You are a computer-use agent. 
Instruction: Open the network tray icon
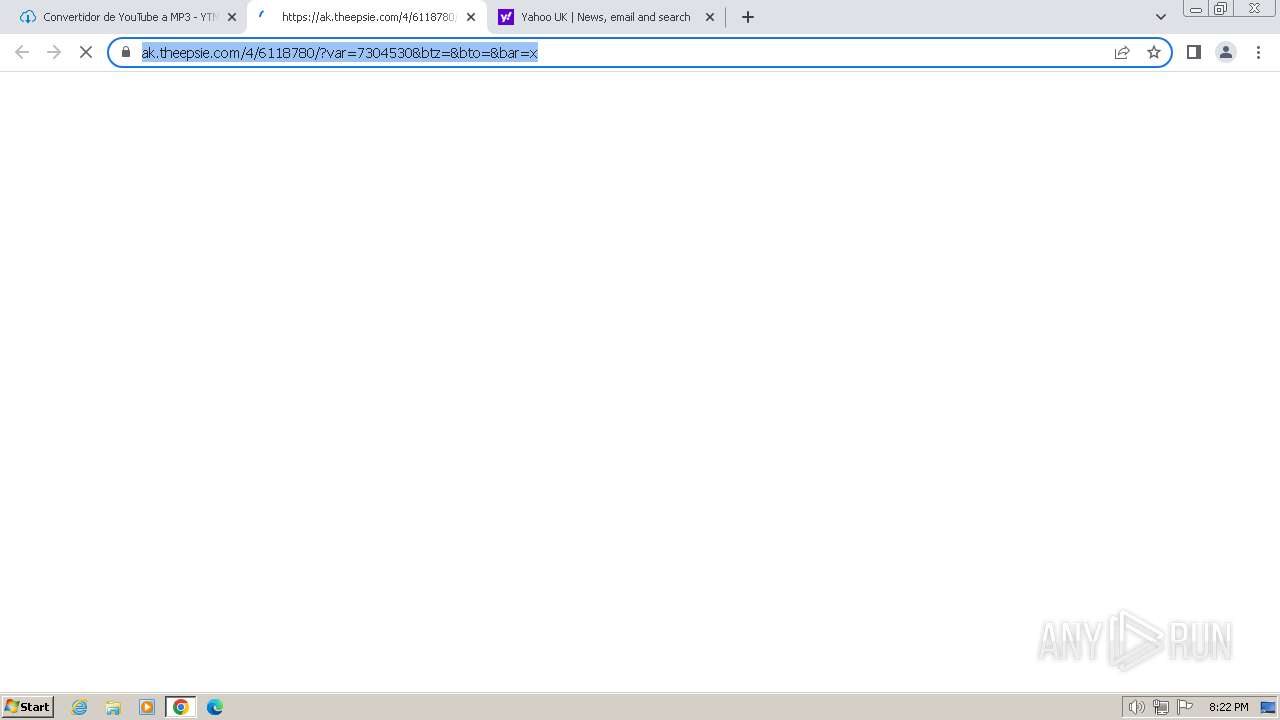tap(1161, 707)
